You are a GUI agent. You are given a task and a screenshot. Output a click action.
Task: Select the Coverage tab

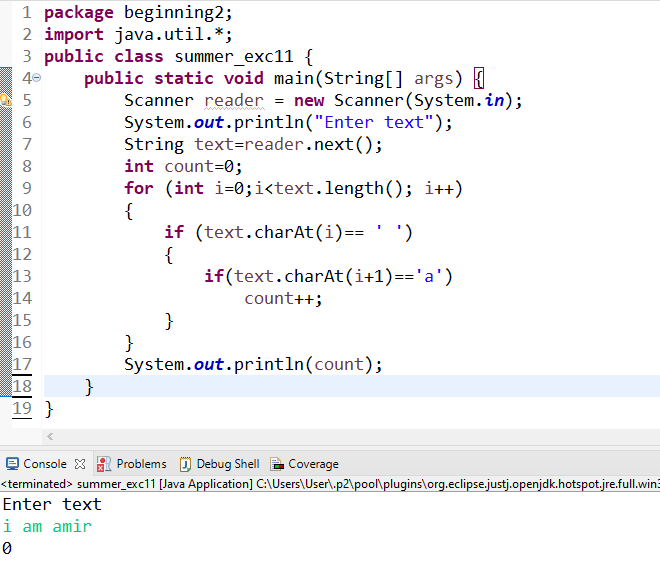click(x=313, y=464)
